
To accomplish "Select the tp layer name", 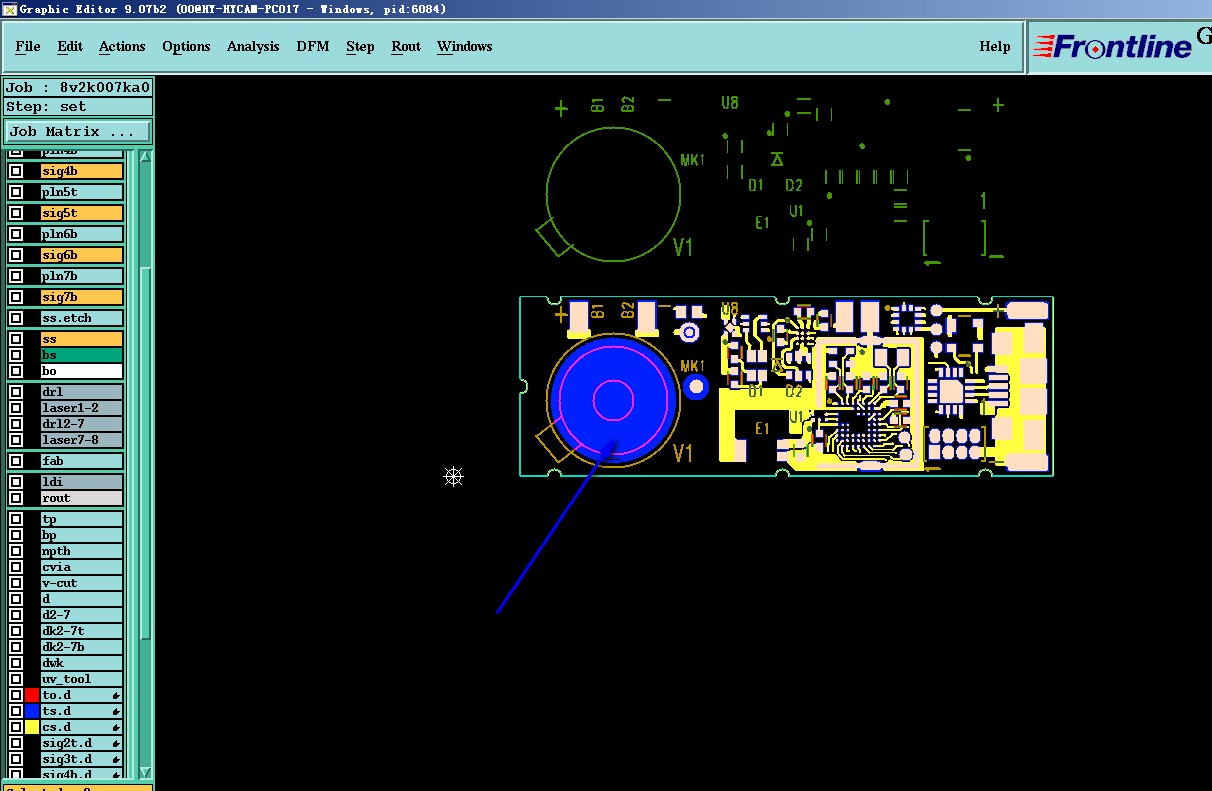I will 82,519.
